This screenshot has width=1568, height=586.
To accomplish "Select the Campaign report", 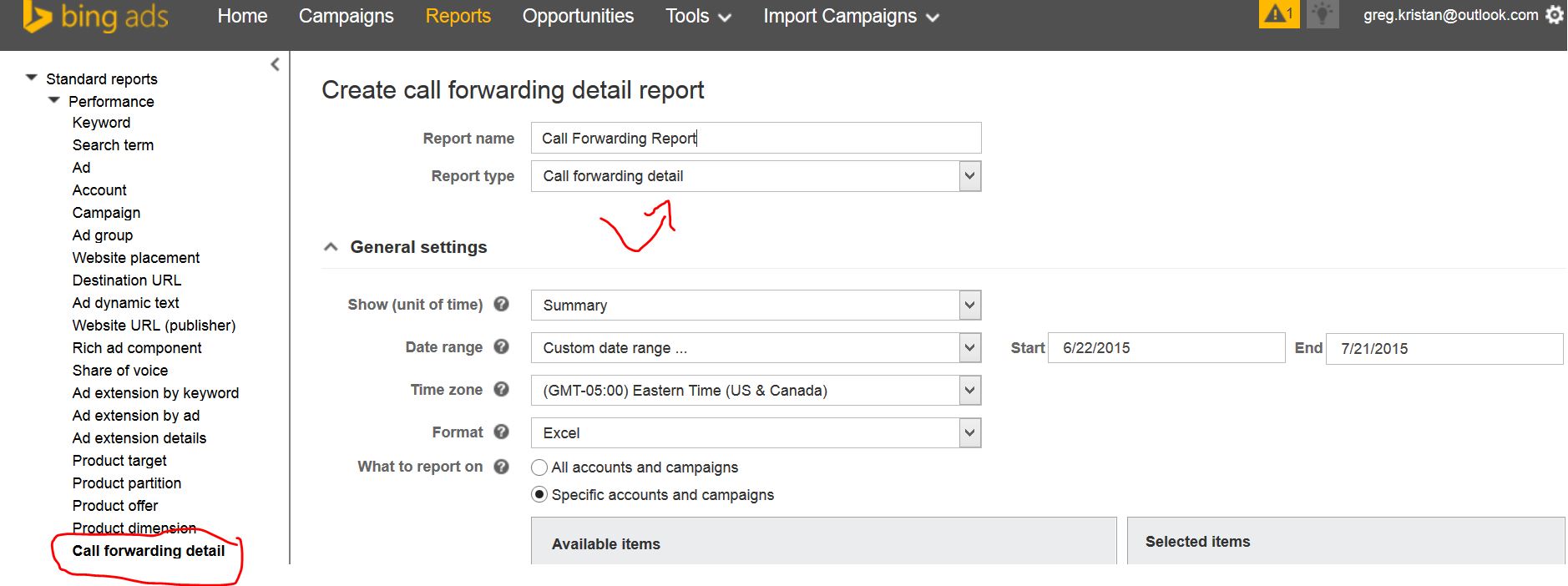I will click(106, 213).
